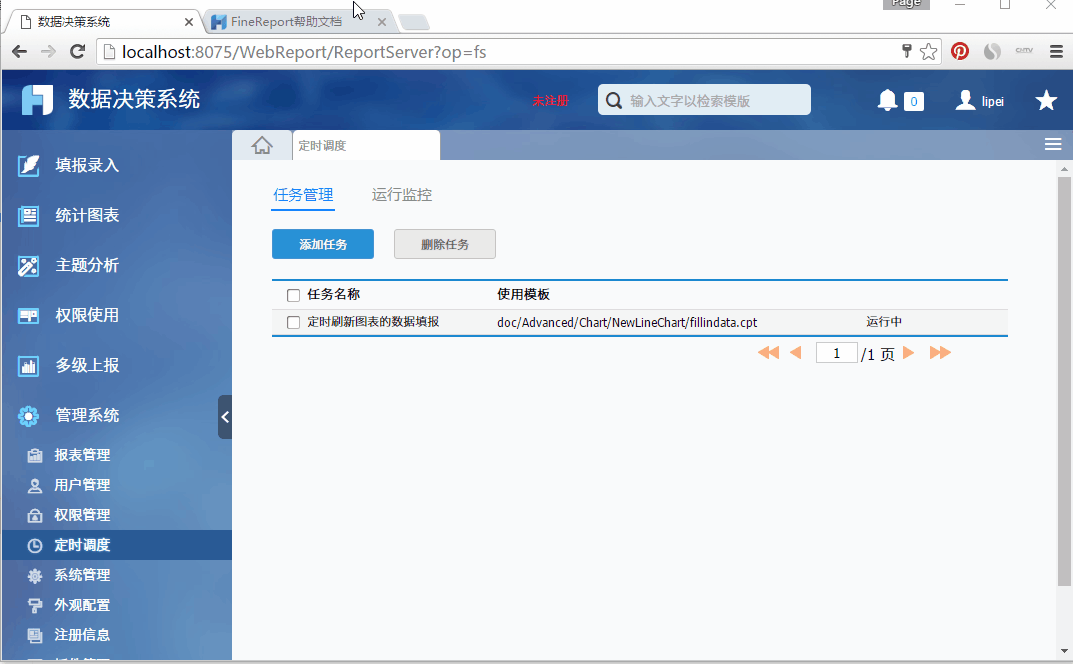Click the Pinterest extension icon
Viewport: 1073px width, 664px height.
tap(960, 51)
